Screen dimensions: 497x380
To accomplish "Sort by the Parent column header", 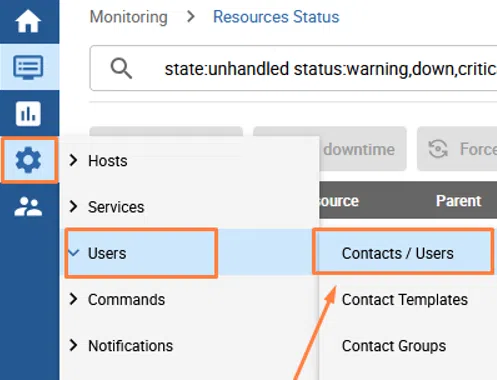I will 458,201.
